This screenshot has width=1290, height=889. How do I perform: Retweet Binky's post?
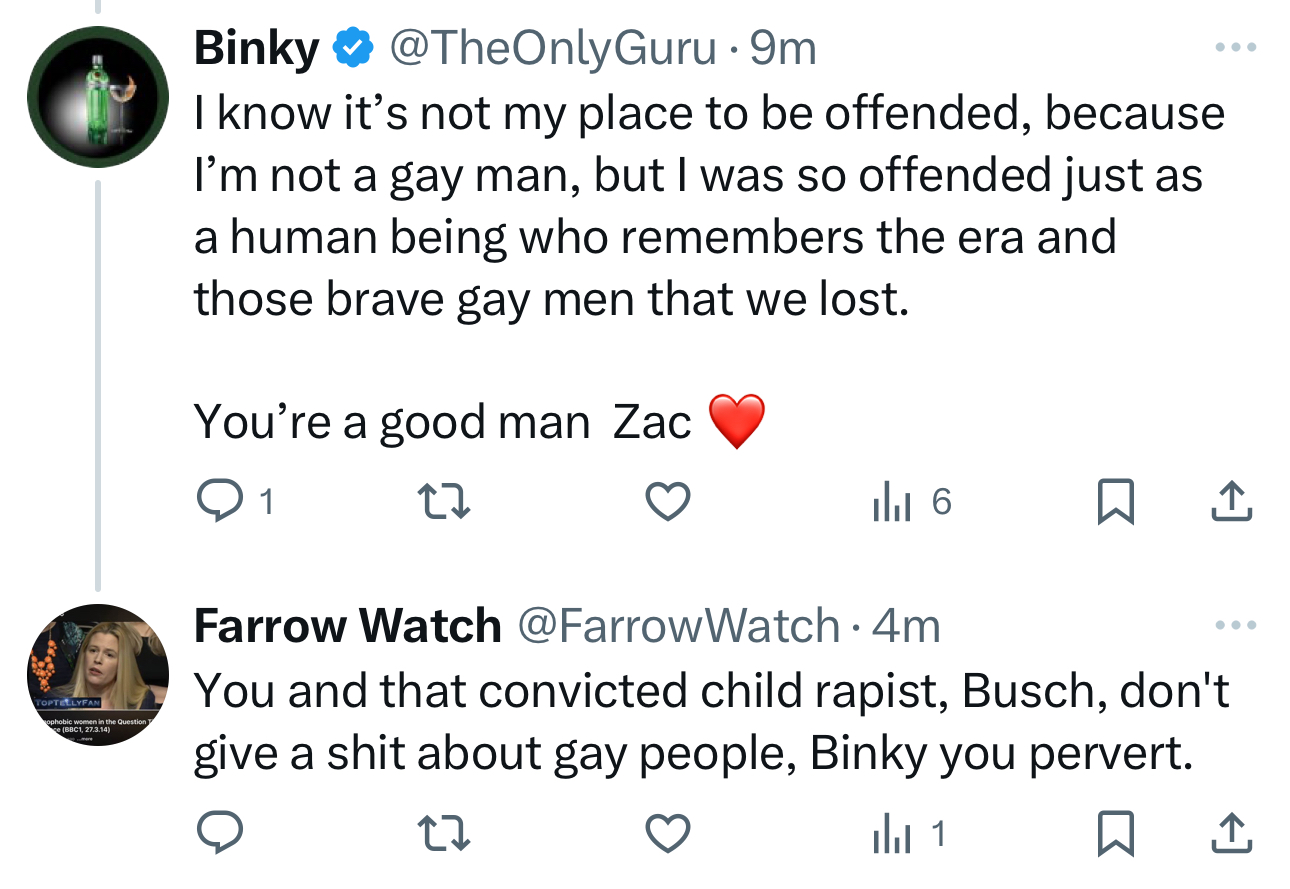443,501
